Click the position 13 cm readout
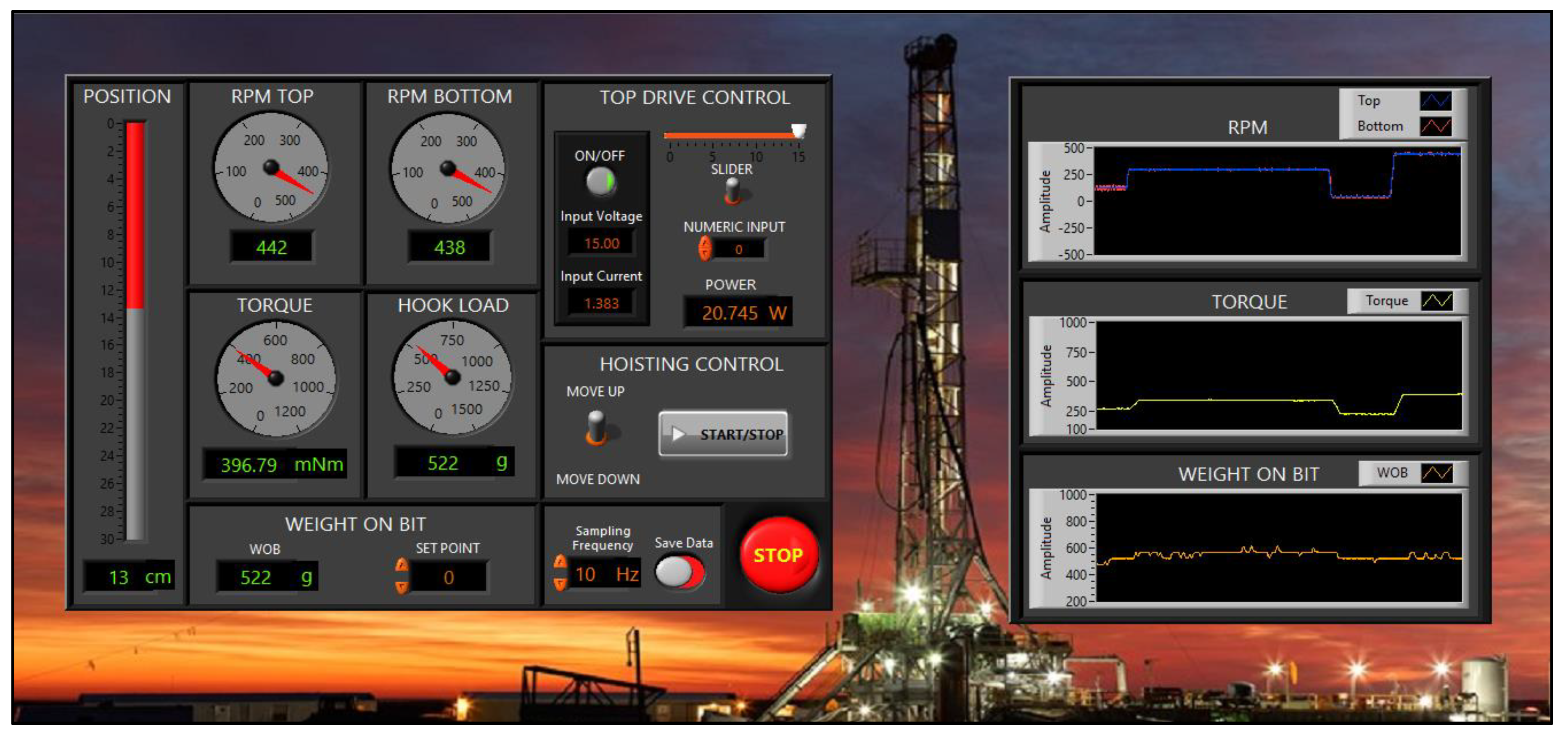The width and height of the screenshot is (1568, 738). pyautogui.click(x=129, y=576)
